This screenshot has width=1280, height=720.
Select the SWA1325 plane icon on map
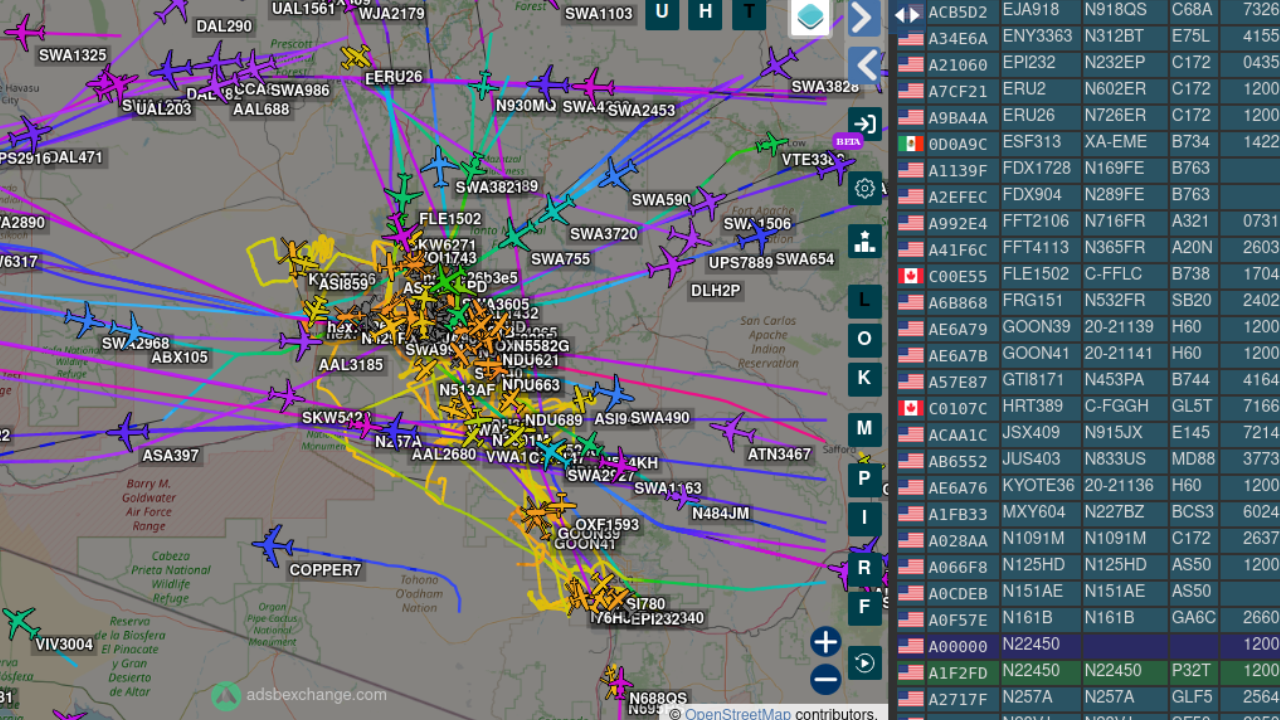[x=24, y=32]
